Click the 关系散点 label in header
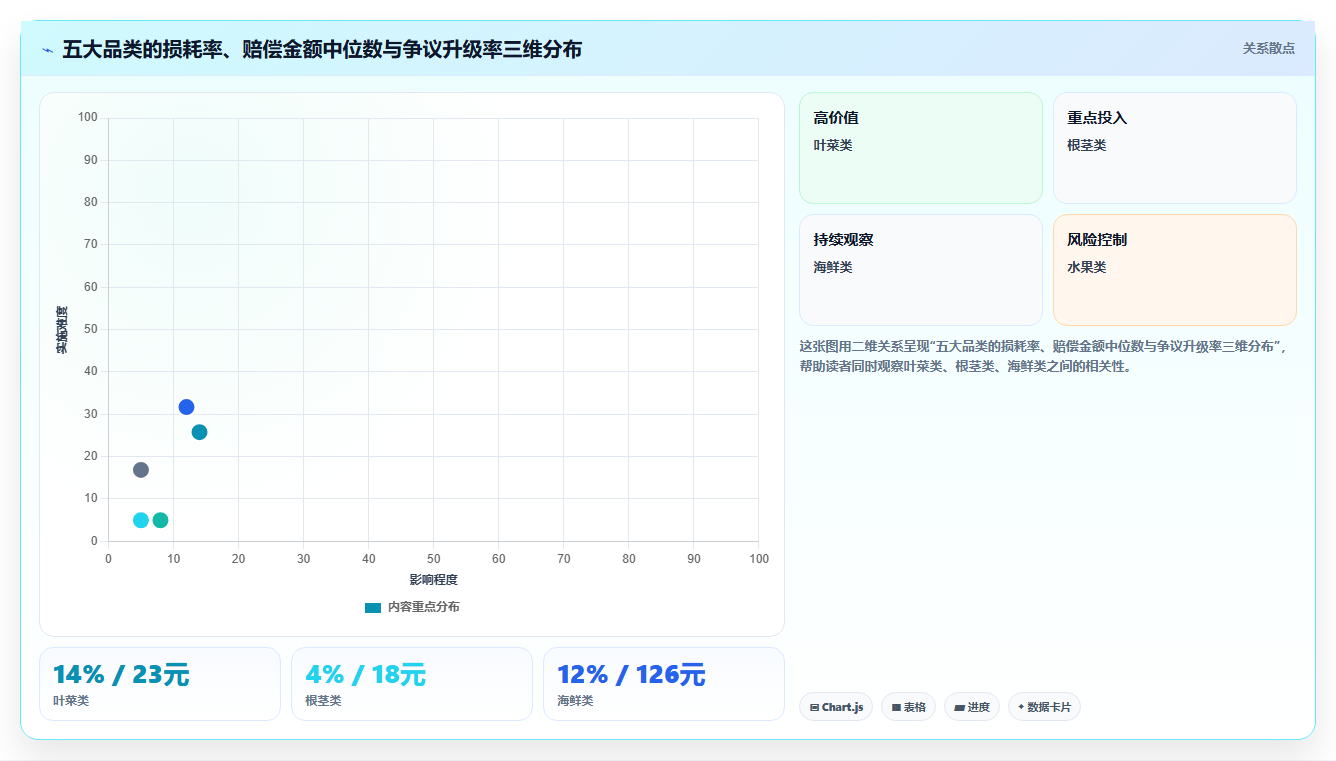 (x=1269, y=48)
